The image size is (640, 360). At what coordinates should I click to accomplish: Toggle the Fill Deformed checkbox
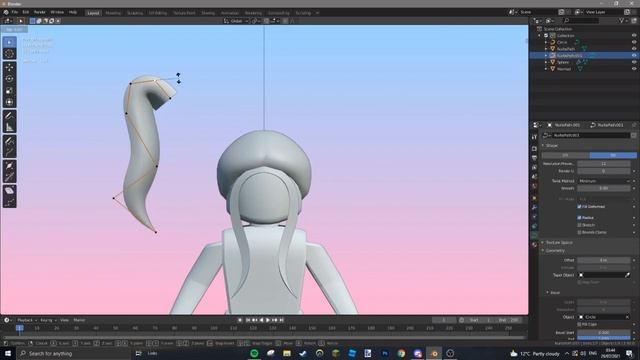coord(579,207)
